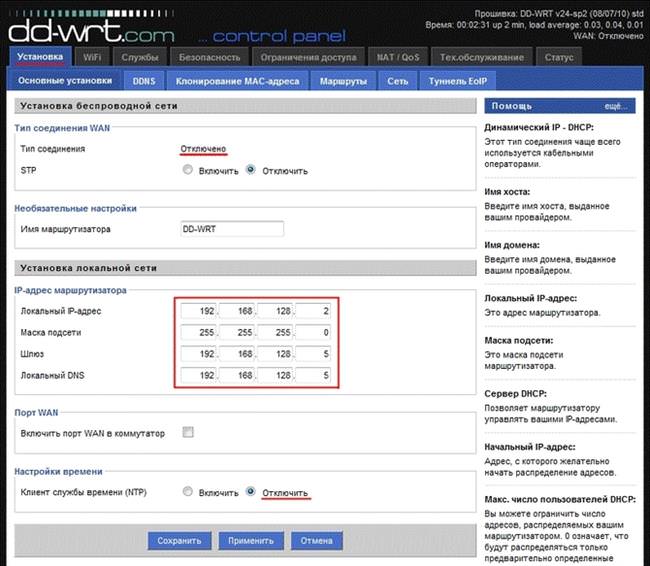
Task: Open the Службы tab
Action: click(x=140, y=57)
